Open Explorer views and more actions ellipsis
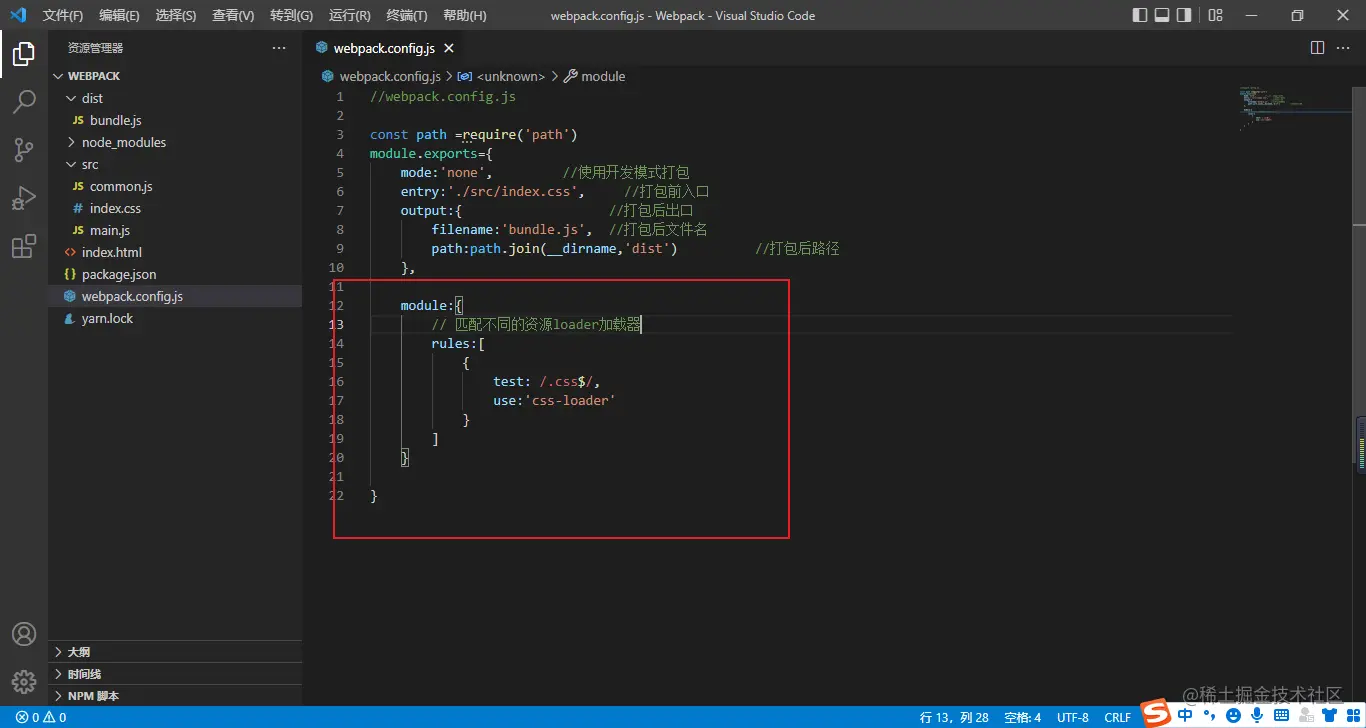The image size is (1366, 728). pos(279,48)
